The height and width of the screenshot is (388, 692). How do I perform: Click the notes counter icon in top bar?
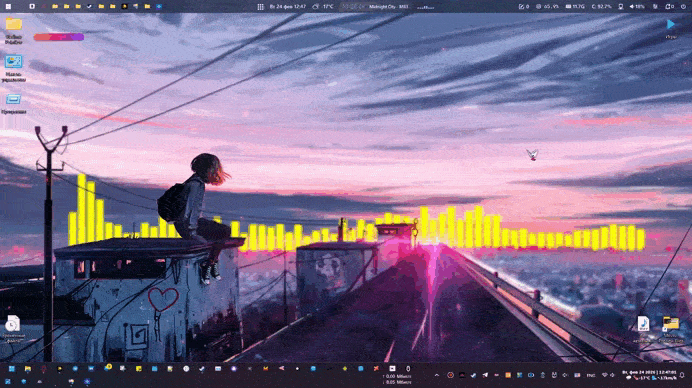coord(524,7)
